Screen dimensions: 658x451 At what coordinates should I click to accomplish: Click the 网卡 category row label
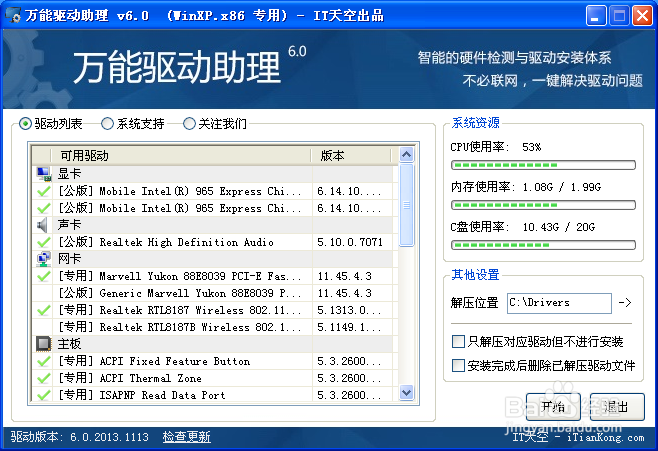[x=69, y=259]
